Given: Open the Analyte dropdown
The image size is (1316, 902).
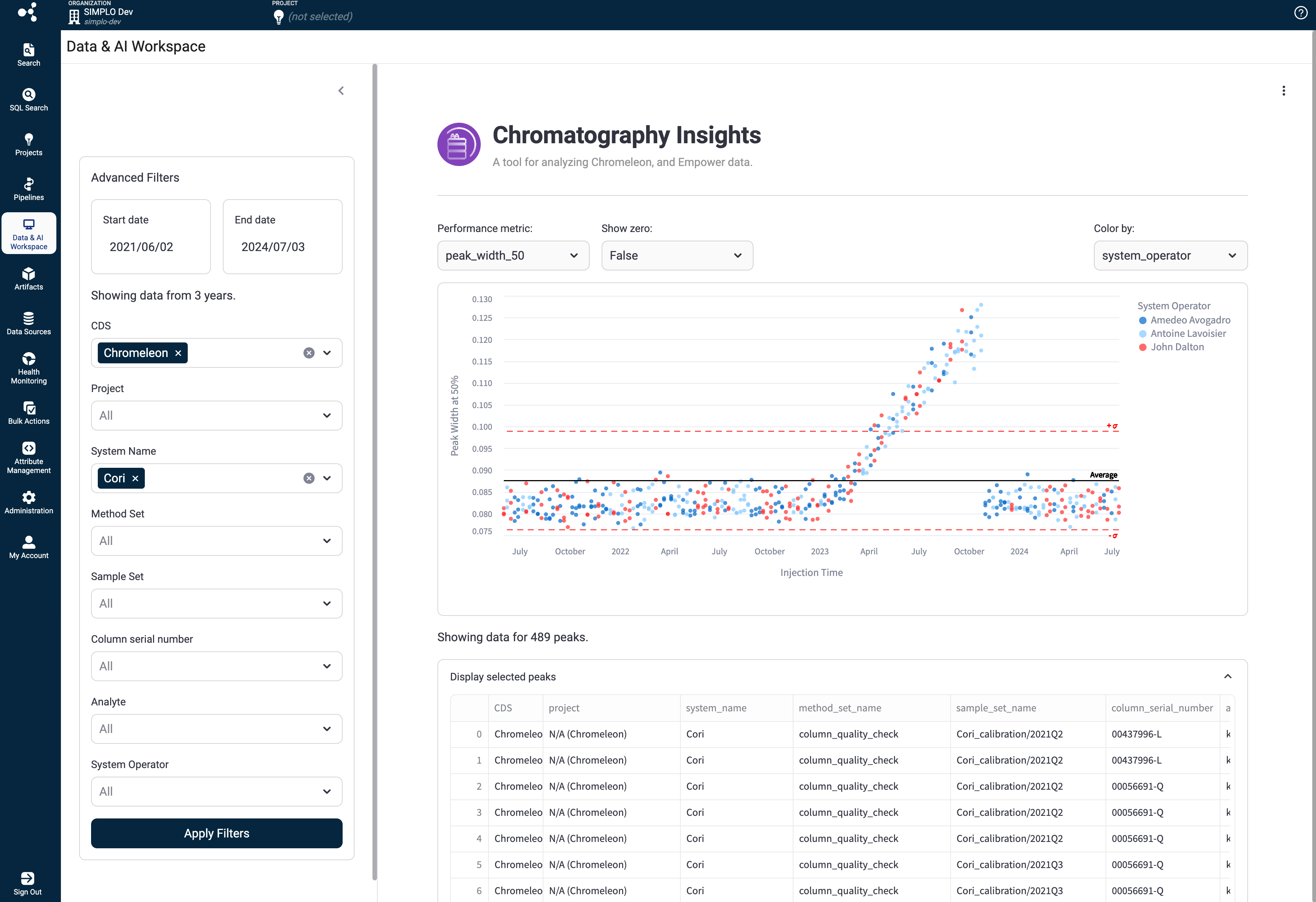Looking at the screenshot, I should click(216, 729).
